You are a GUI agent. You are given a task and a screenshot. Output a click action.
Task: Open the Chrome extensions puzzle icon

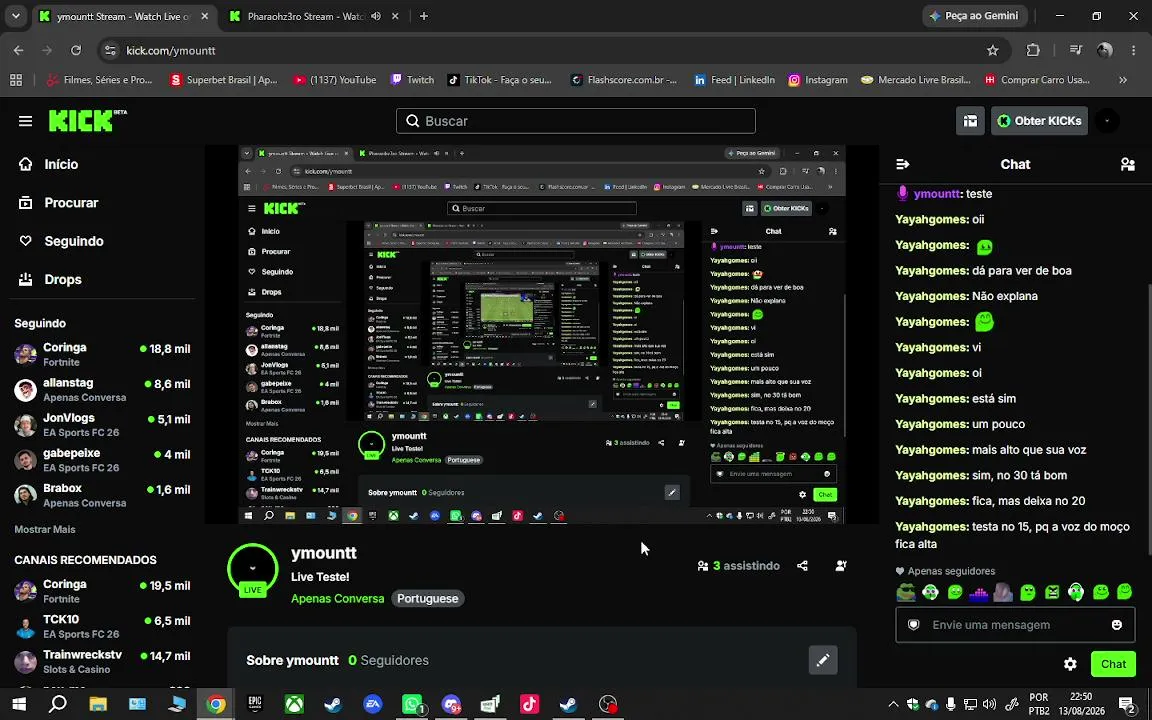click(x=1033, y=50)
